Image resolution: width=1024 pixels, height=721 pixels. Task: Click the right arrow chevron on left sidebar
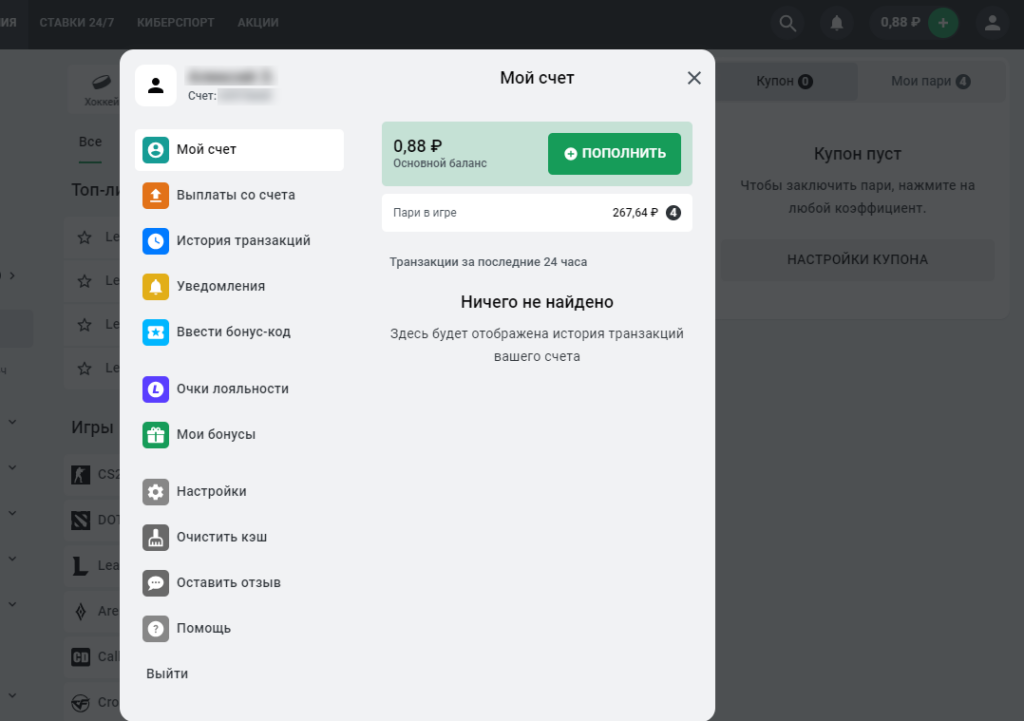pyautogui.click(x=12, y=276)
